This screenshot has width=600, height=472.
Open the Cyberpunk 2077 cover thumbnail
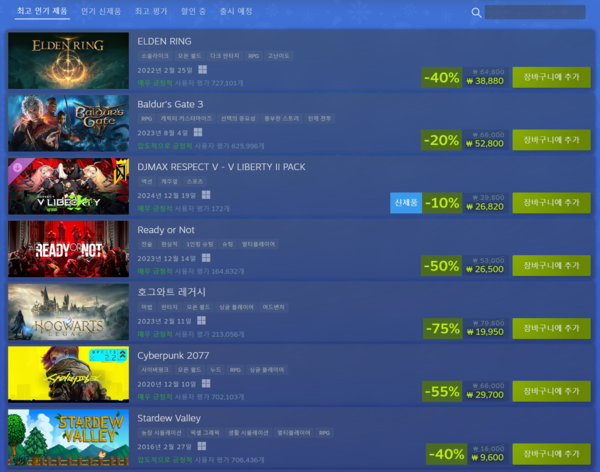click(68, 374)
